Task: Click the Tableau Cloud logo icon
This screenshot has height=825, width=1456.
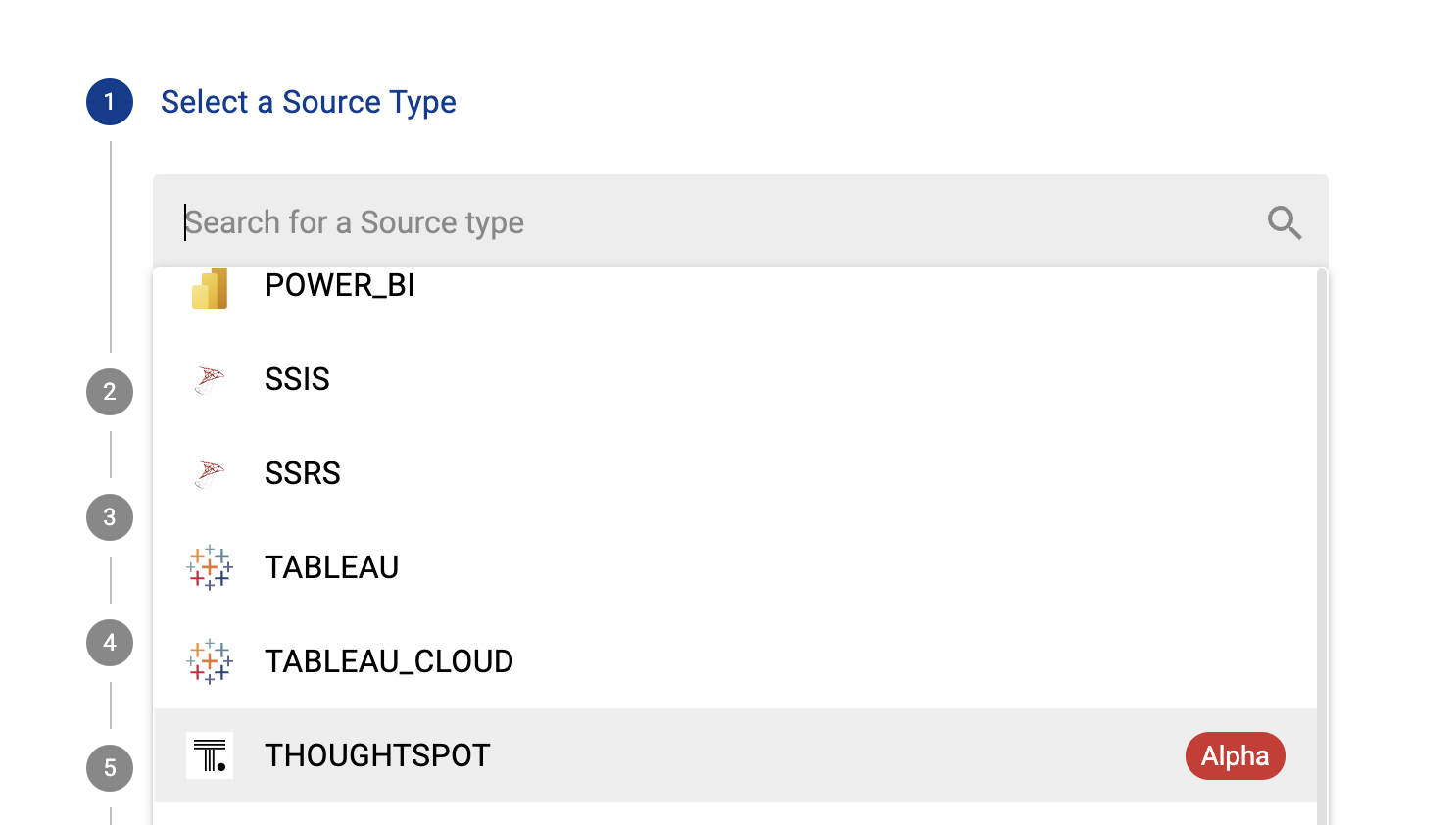Action: click(210, 661)
